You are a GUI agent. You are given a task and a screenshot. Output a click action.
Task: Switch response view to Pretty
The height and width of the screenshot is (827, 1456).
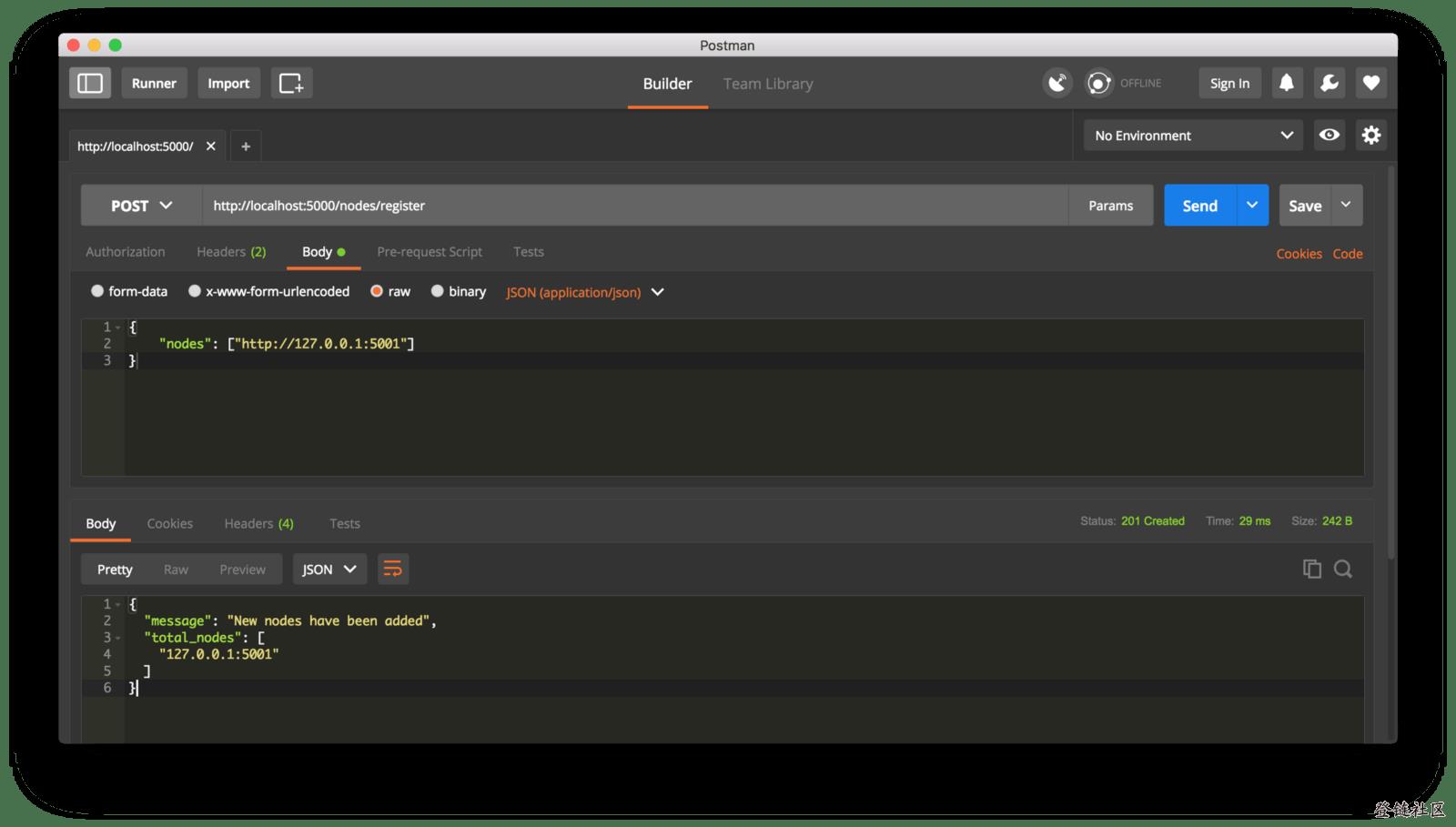point(115,569)
